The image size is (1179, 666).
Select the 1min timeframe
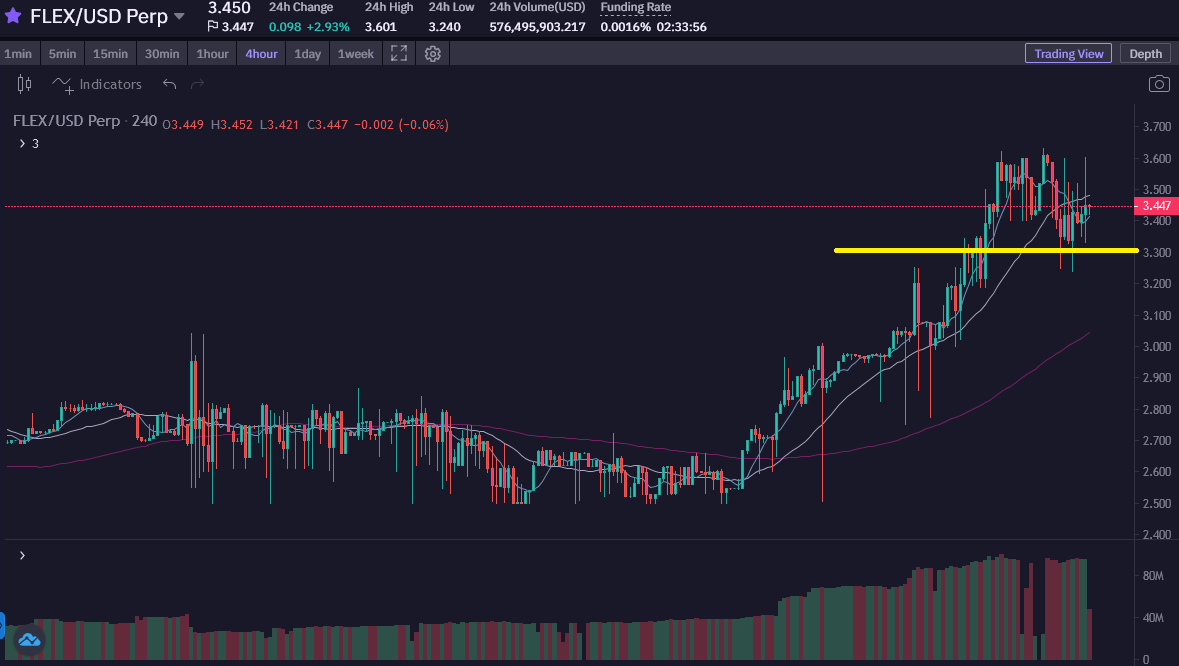pyautogui.click(x=18, y=53)
